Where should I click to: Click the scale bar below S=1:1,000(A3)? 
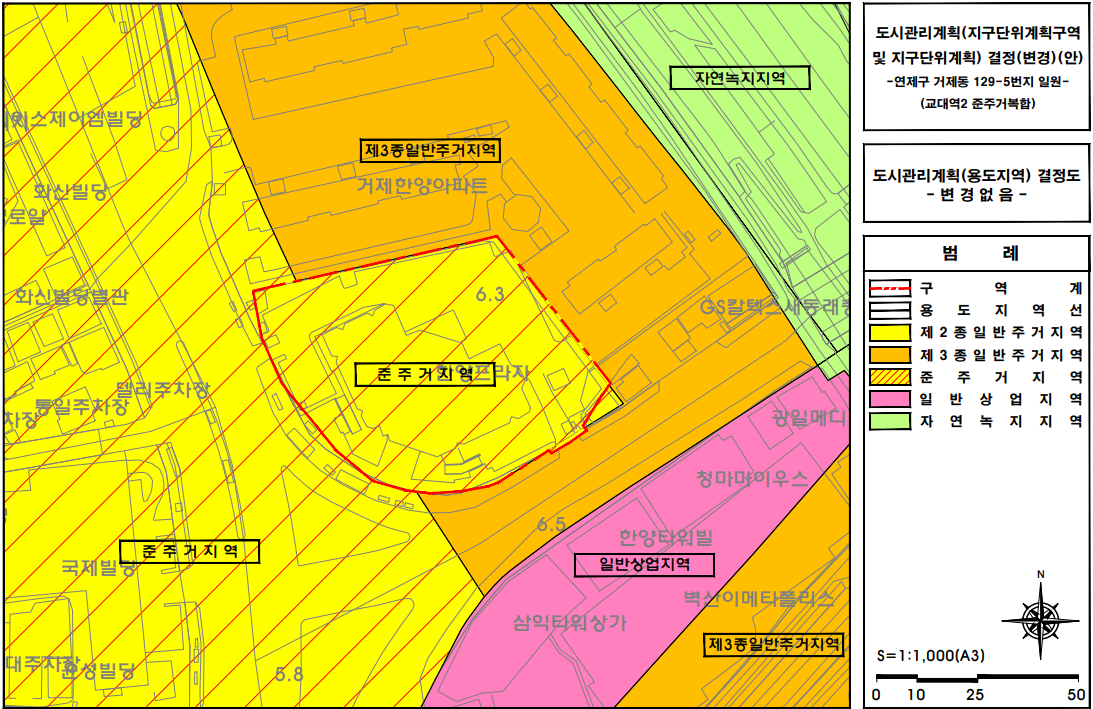pos(976,677)
